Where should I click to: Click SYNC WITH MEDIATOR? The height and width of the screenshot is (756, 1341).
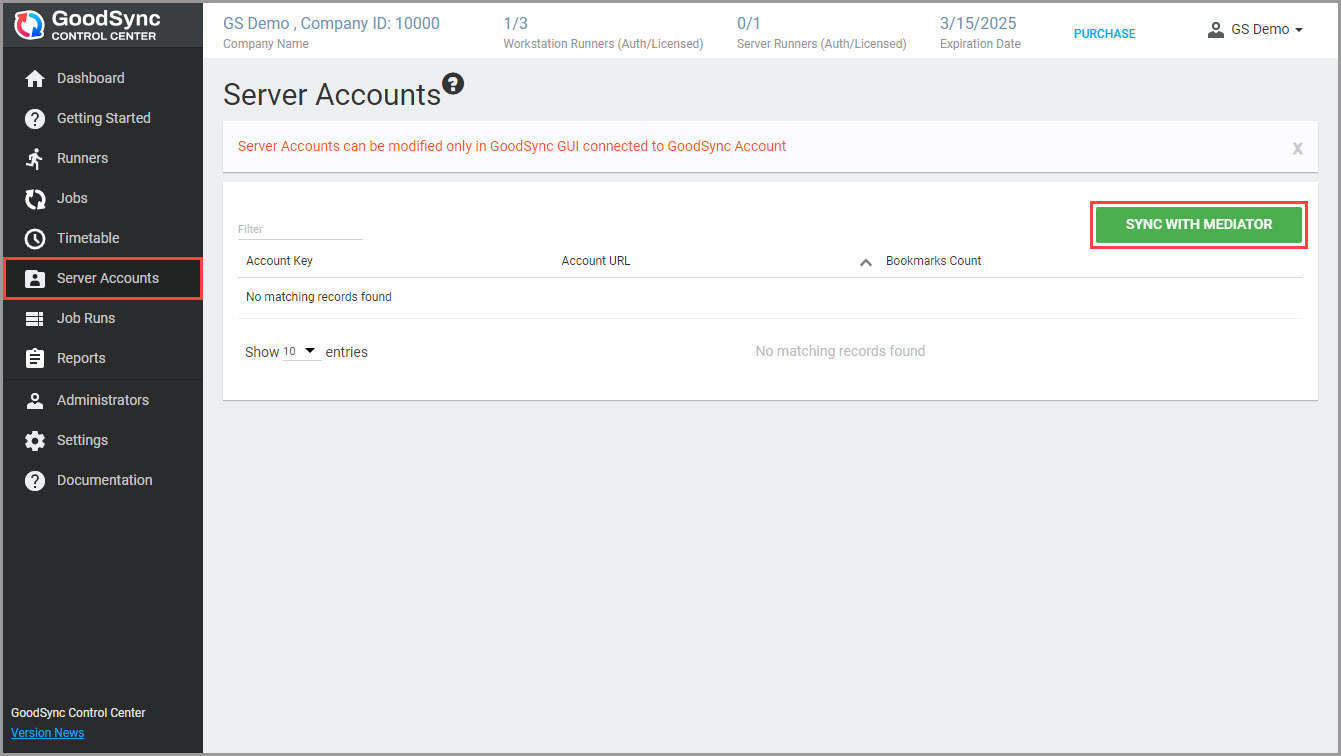point(1198,224)
